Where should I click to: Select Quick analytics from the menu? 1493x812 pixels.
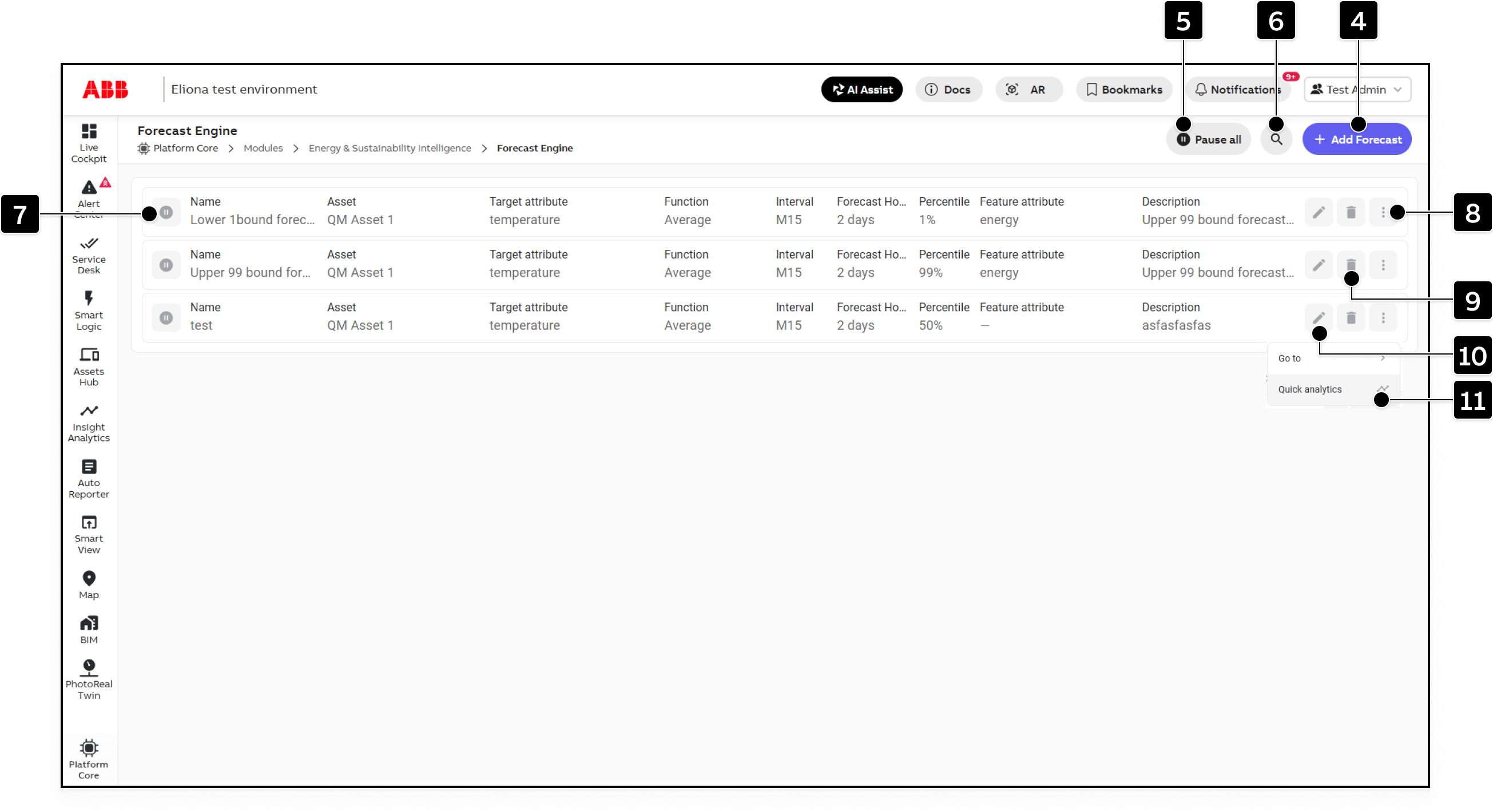[1333, 389]
